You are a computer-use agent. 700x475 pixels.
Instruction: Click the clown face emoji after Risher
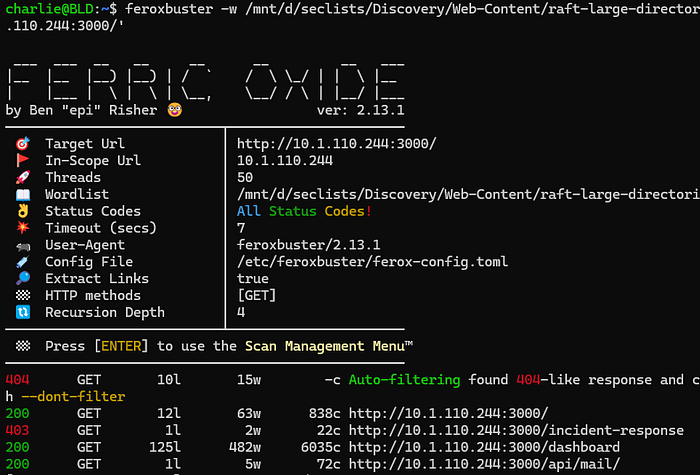[x=175, y=110]
